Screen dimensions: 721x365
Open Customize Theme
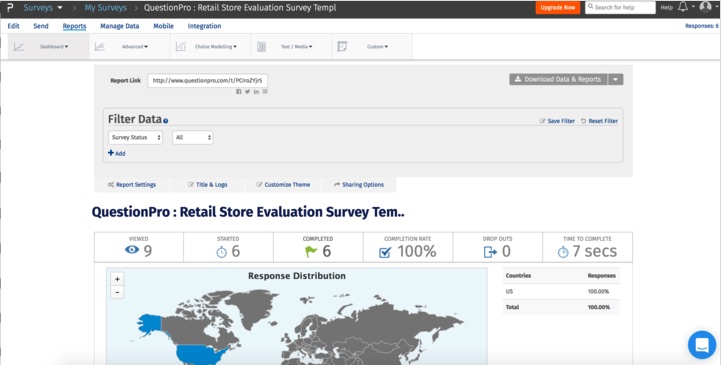(x=283, y=184)
